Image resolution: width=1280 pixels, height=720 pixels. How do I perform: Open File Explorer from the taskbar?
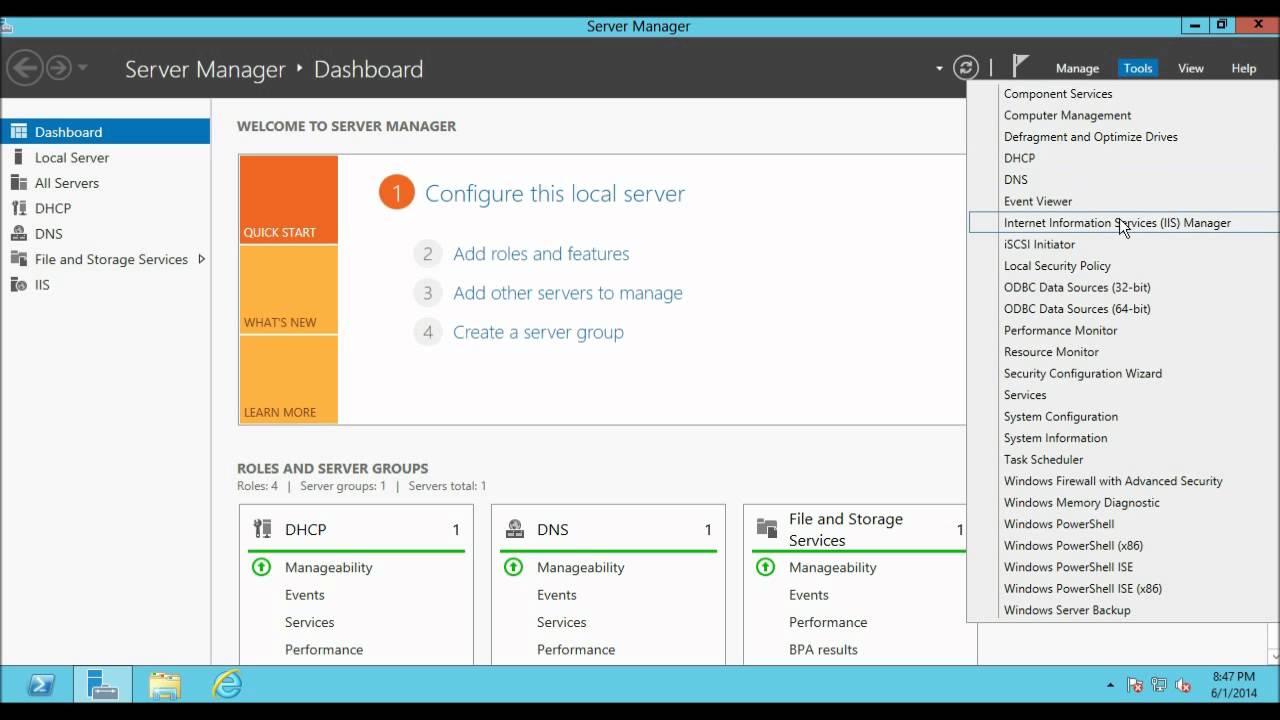[165, 685]
